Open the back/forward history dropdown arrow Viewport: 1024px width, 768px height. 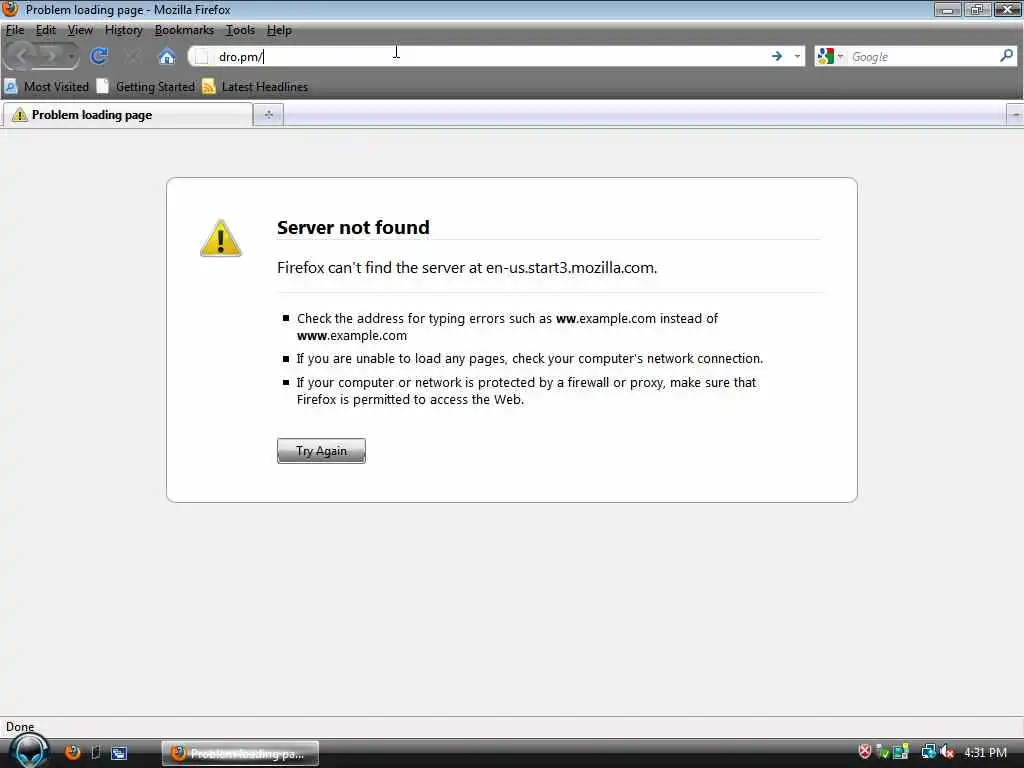pos(71,56)
